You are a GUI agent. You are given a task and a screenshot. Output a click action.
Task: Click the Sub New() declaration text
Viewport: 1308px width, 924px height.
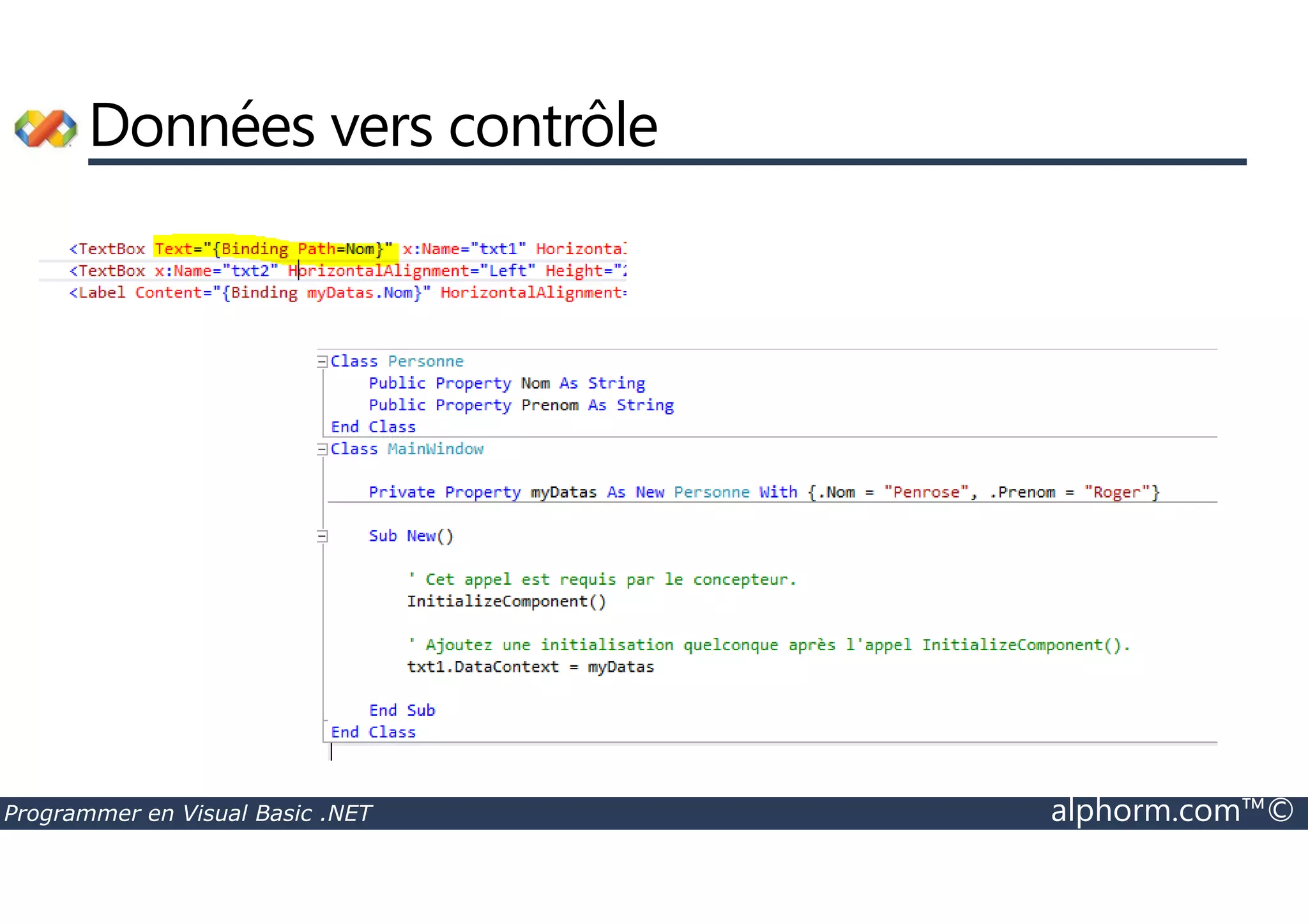(411, 536)
